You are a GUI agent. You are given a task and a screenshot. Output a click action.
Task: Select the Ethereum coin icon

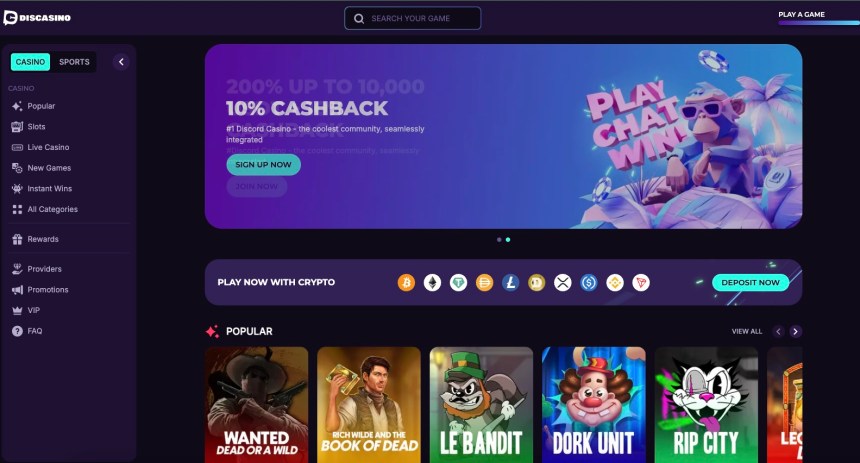click(x=432, y=283)
